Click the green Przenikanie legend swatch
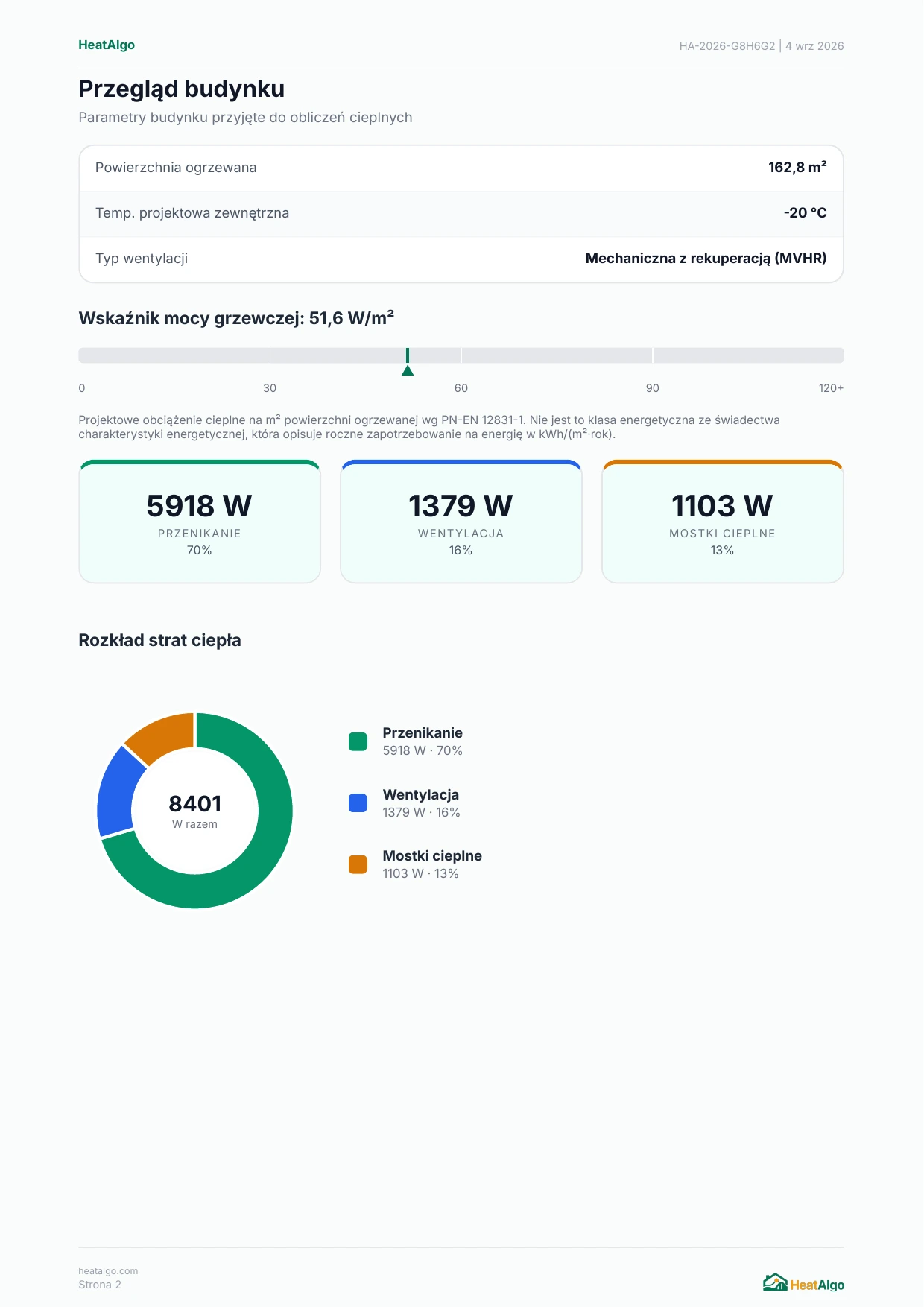Screen dimensions: 924x1307 (x=358, y=741)
